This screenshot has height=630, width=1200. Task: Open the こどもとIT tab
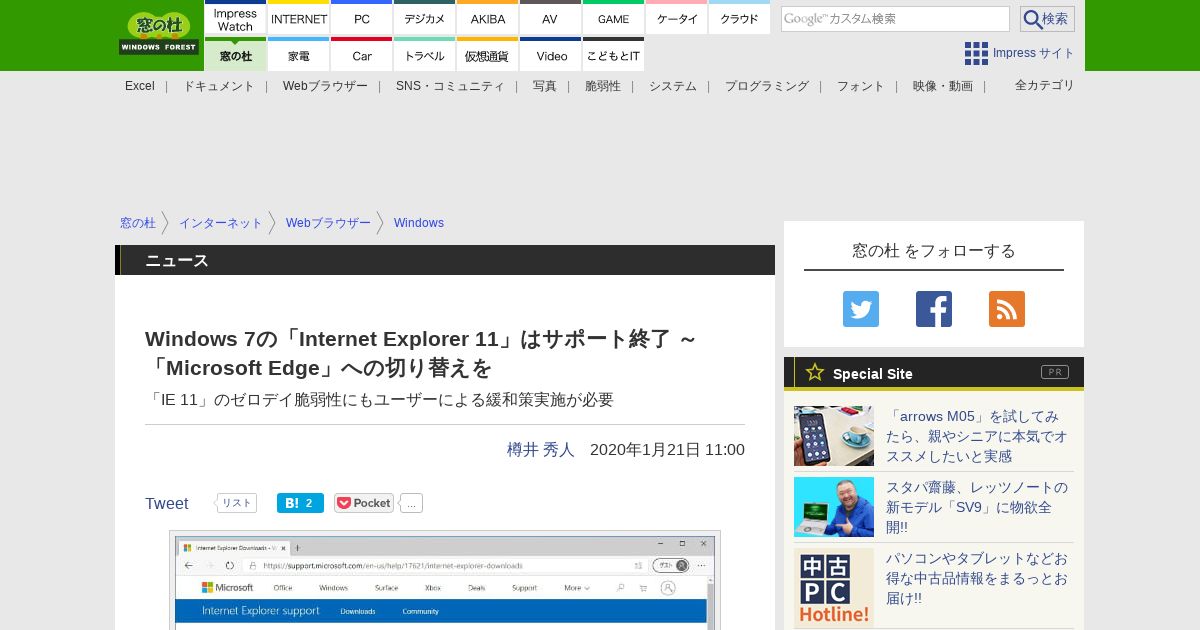[614, 55]
